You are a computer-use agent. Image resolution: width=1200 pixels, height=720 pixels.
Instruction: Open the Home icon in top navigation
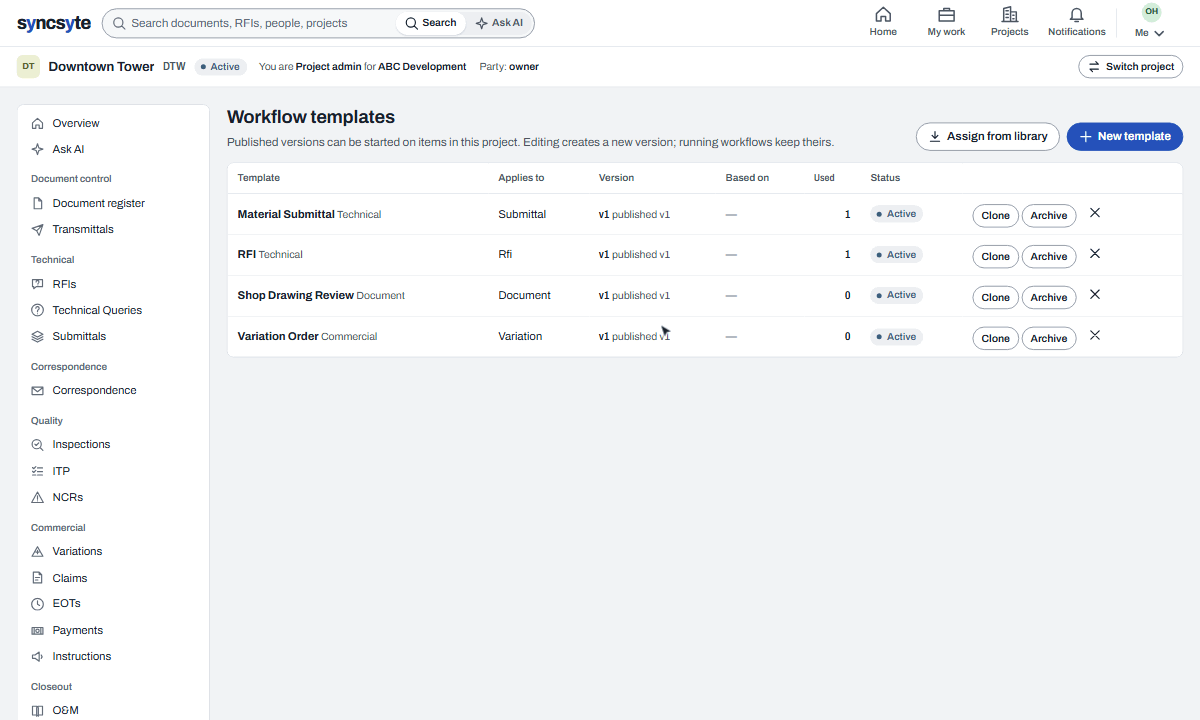click(883, 15)
